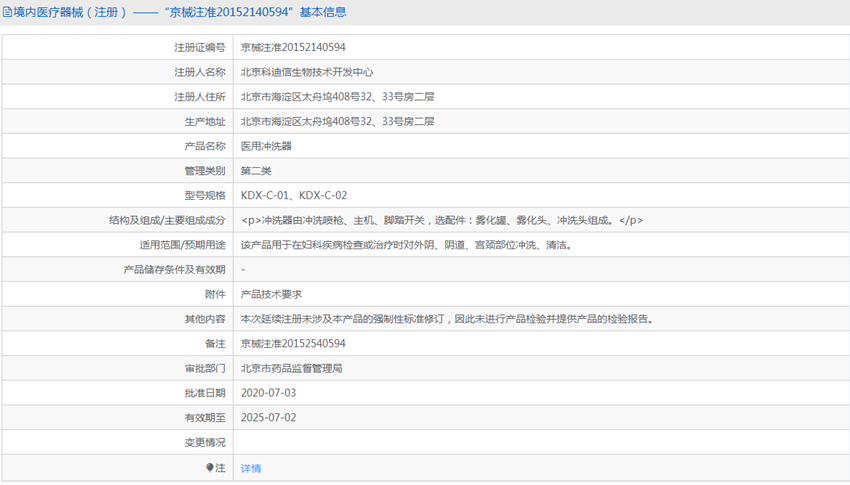
Task: Click the empty 变更情况 value cell
Action: click(540, 442)
